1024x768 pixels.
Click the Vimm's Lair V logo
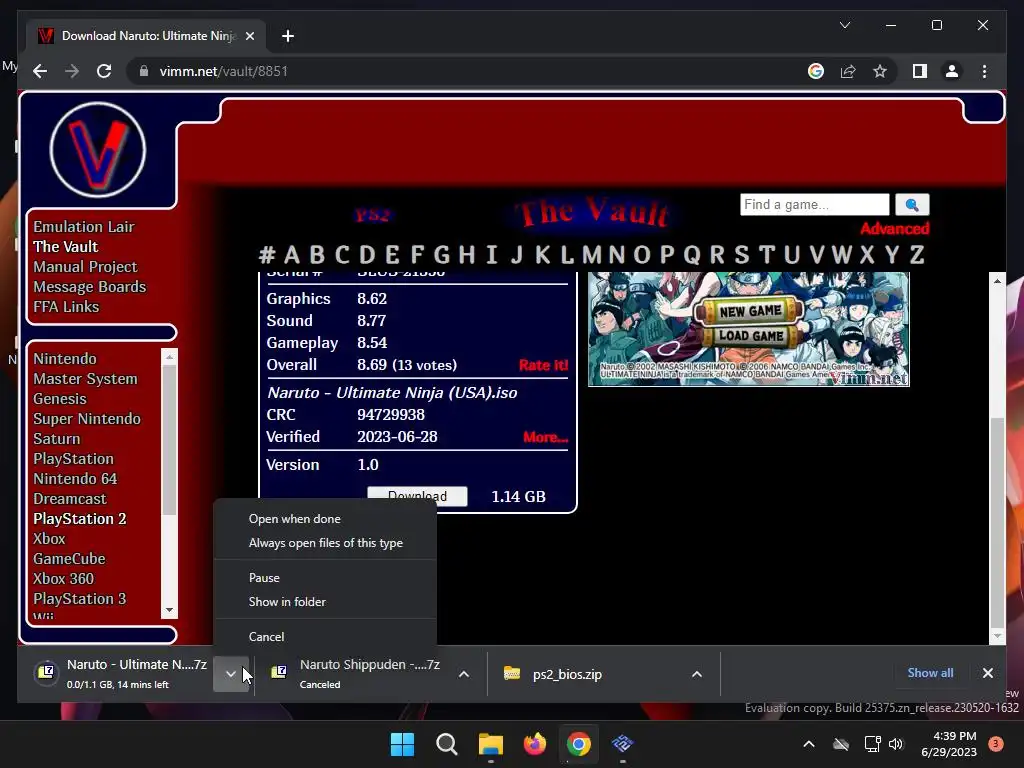click(98, 150)
